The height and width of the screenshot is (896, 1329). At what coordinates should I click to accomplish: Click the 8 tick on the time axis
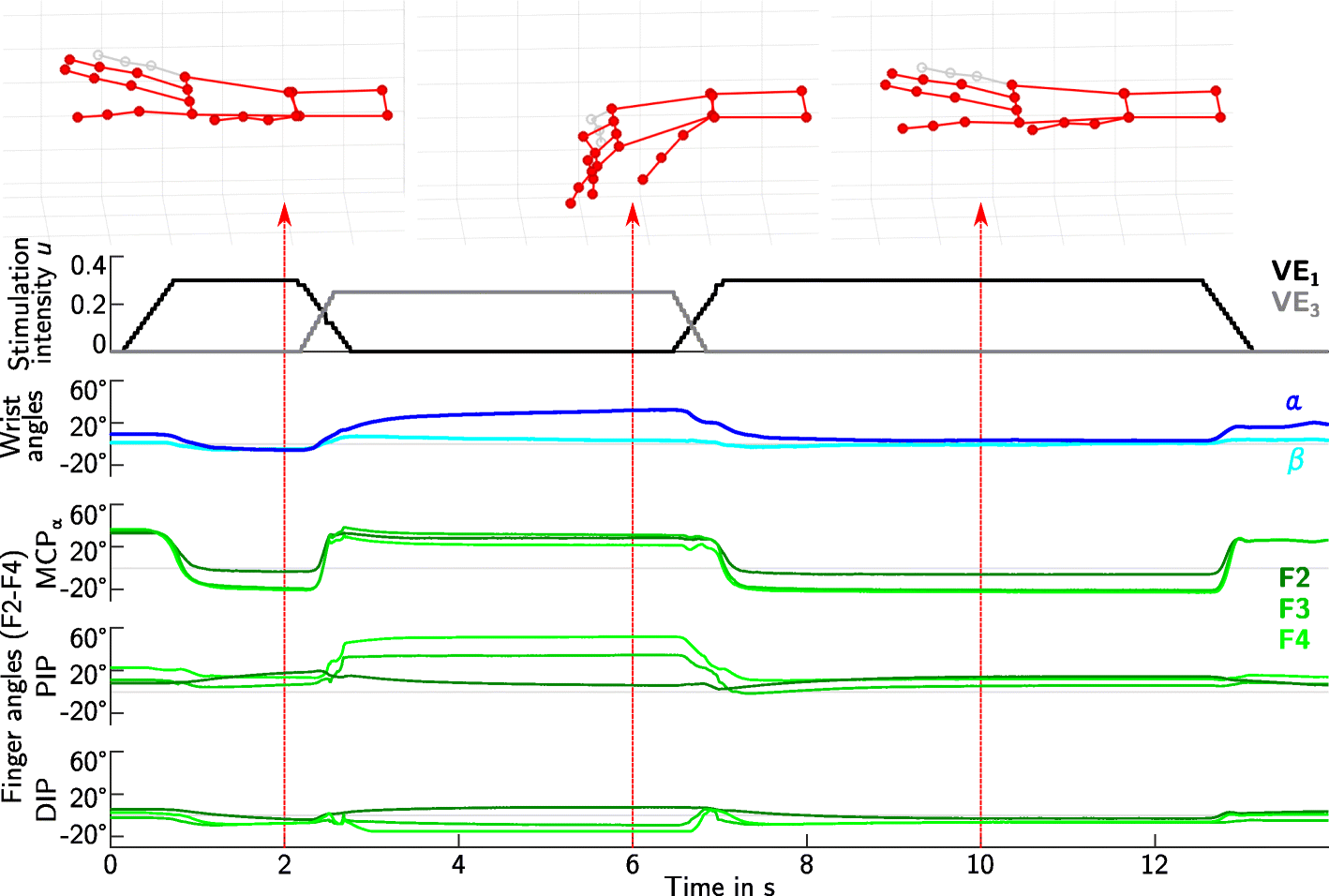click(x=806, y=864)
